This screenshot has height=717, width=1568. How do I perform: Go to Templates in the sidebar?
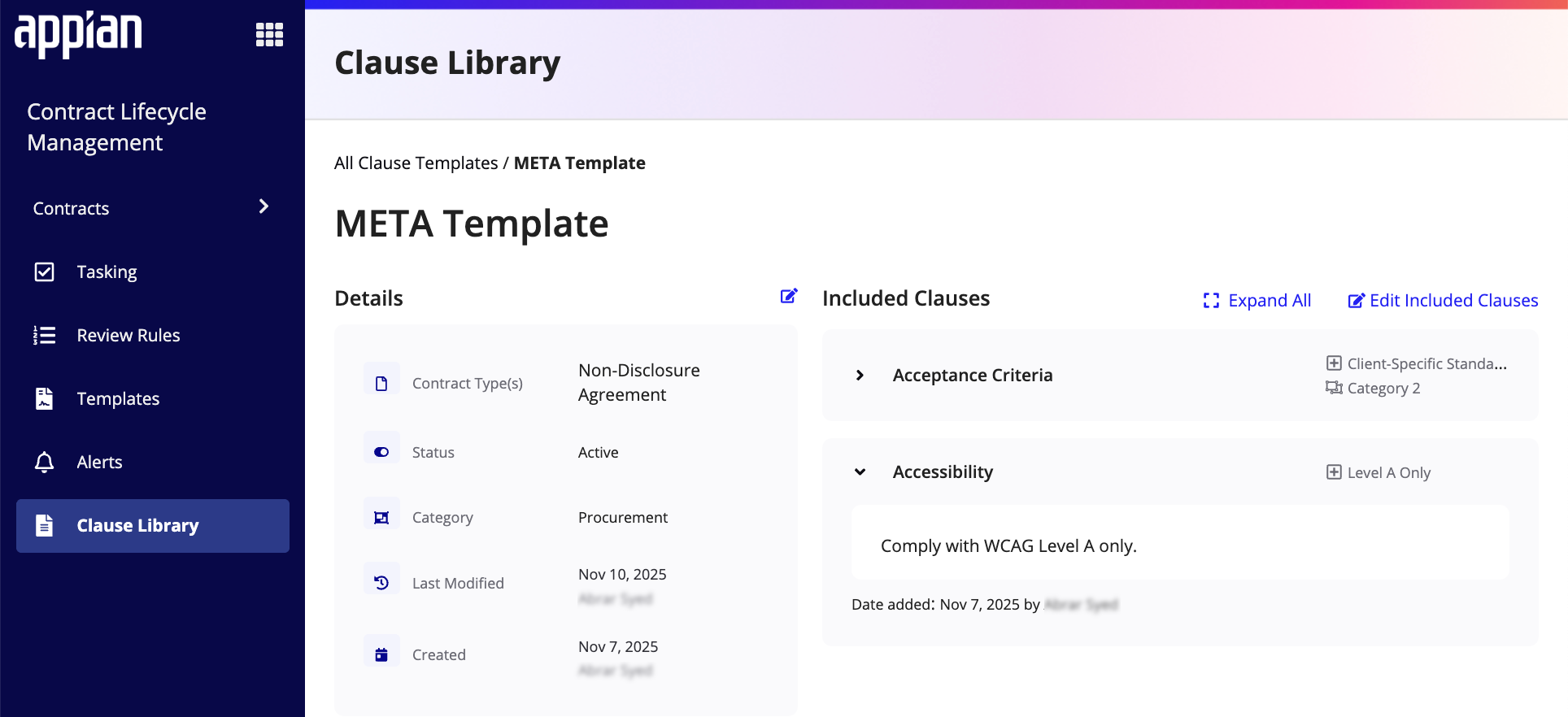153,398
